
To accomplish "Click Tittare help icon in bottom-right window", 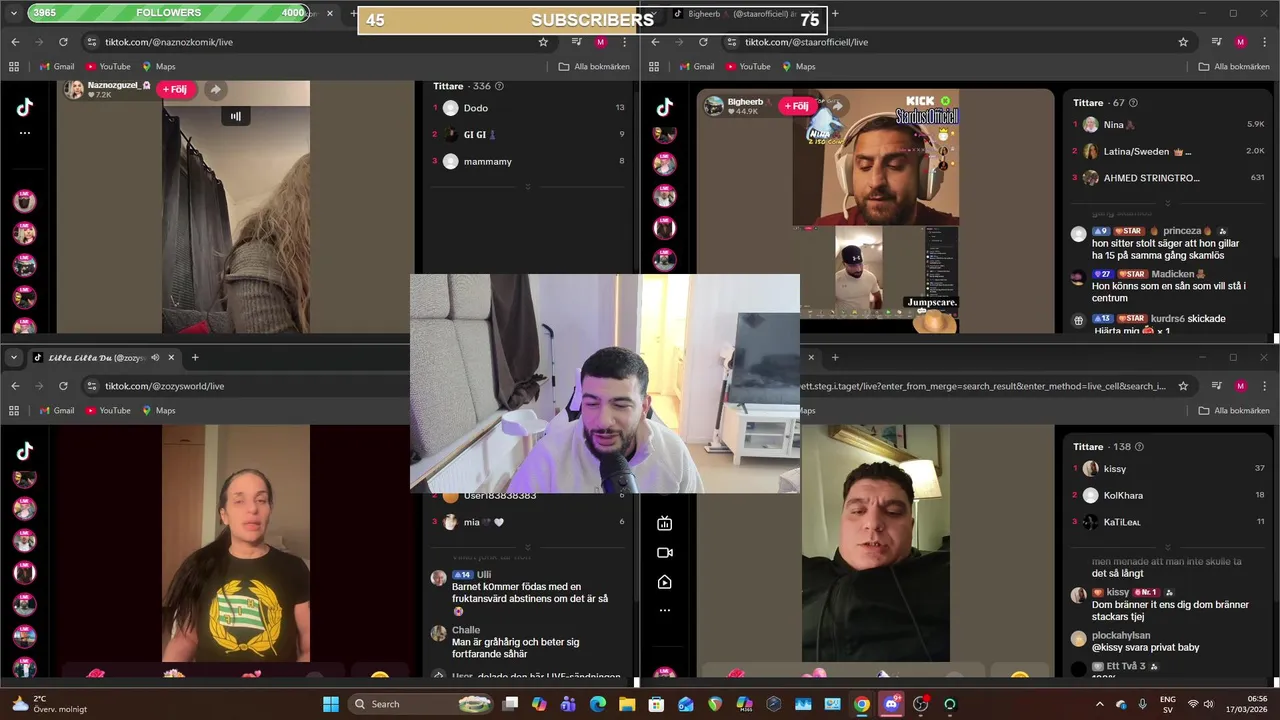I will tap(1139, 446).
